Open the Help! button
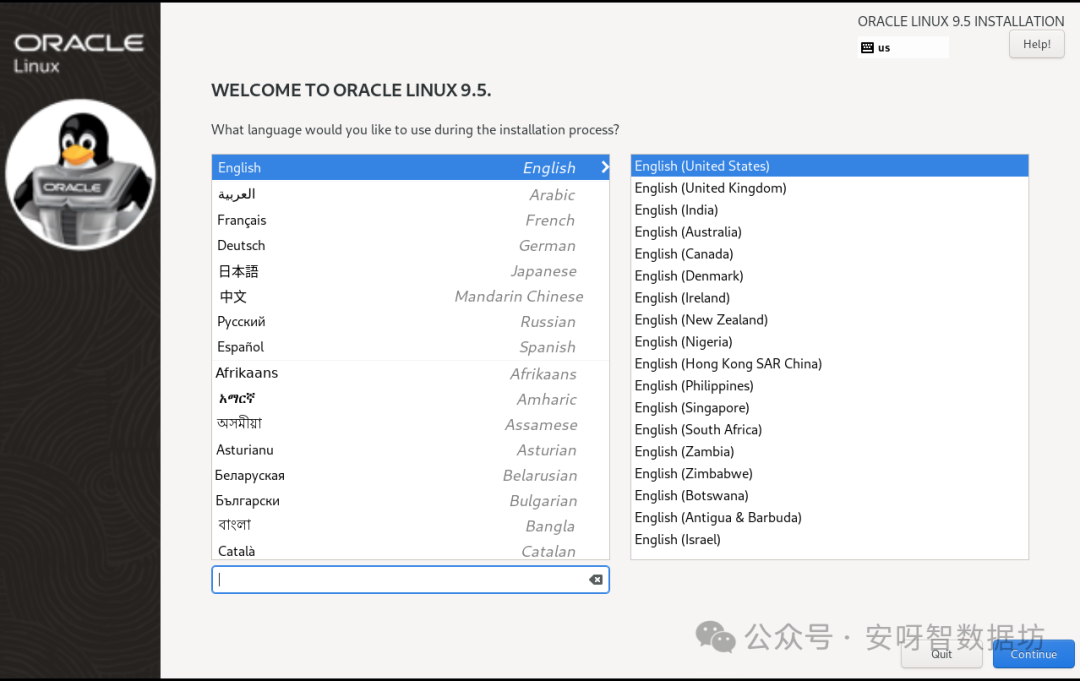The width and height of the screenshot is (1080, 681). (x=1037, y=44)
